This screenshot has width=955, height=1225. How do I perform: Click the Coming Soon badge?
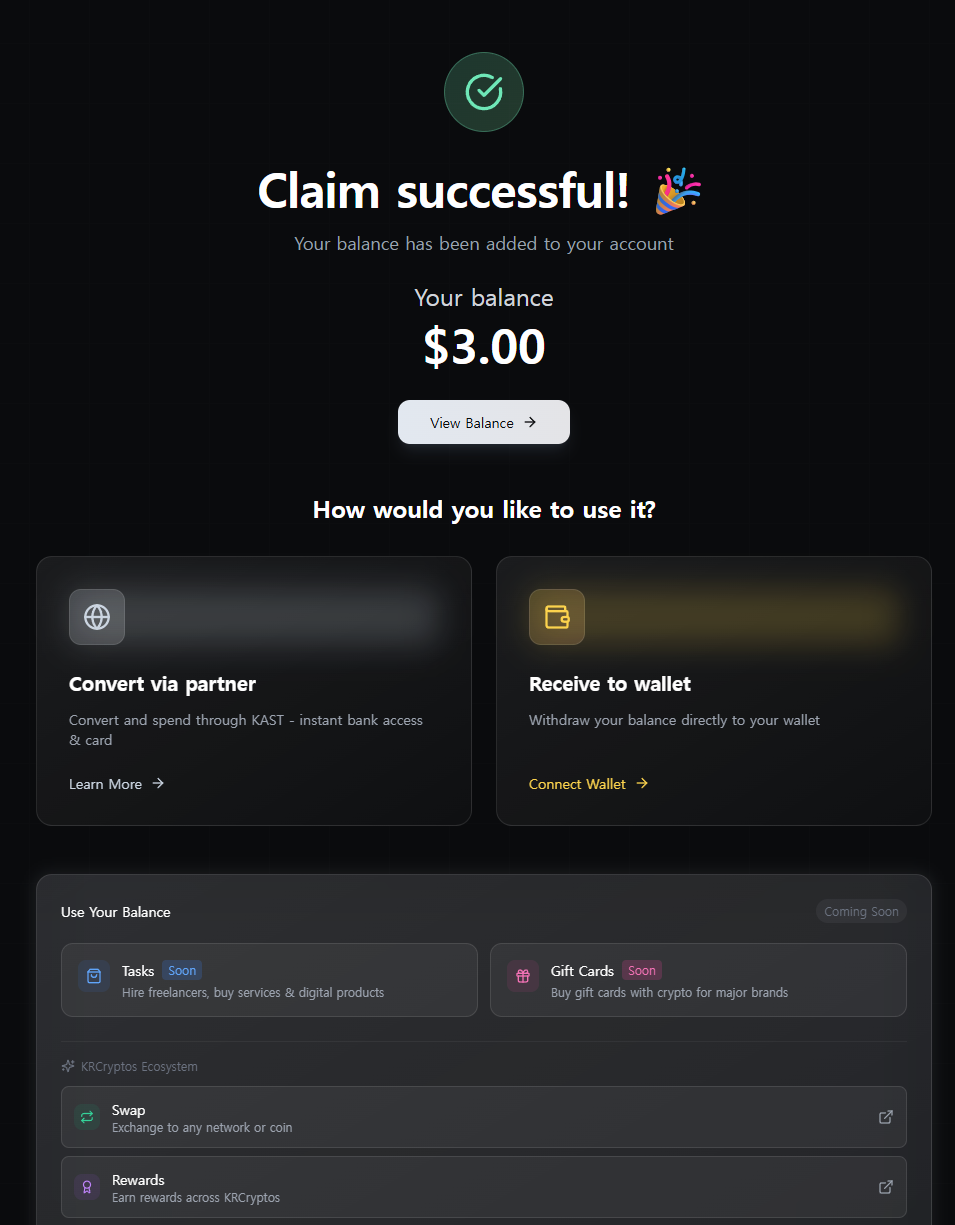tap(860, 912)
